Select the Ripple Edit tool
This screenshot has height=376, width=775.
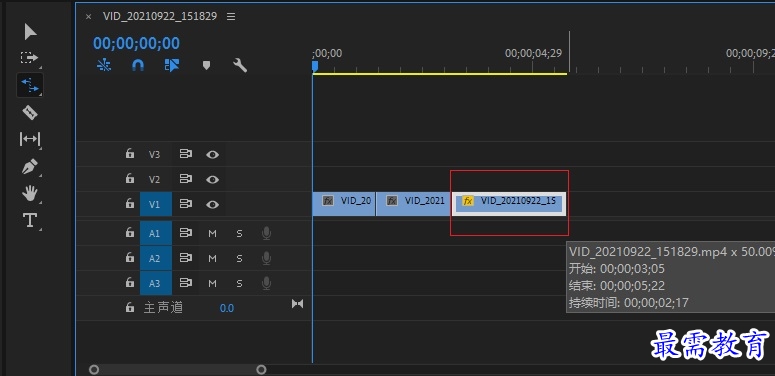pyautogui.click(x=30, y=85)
